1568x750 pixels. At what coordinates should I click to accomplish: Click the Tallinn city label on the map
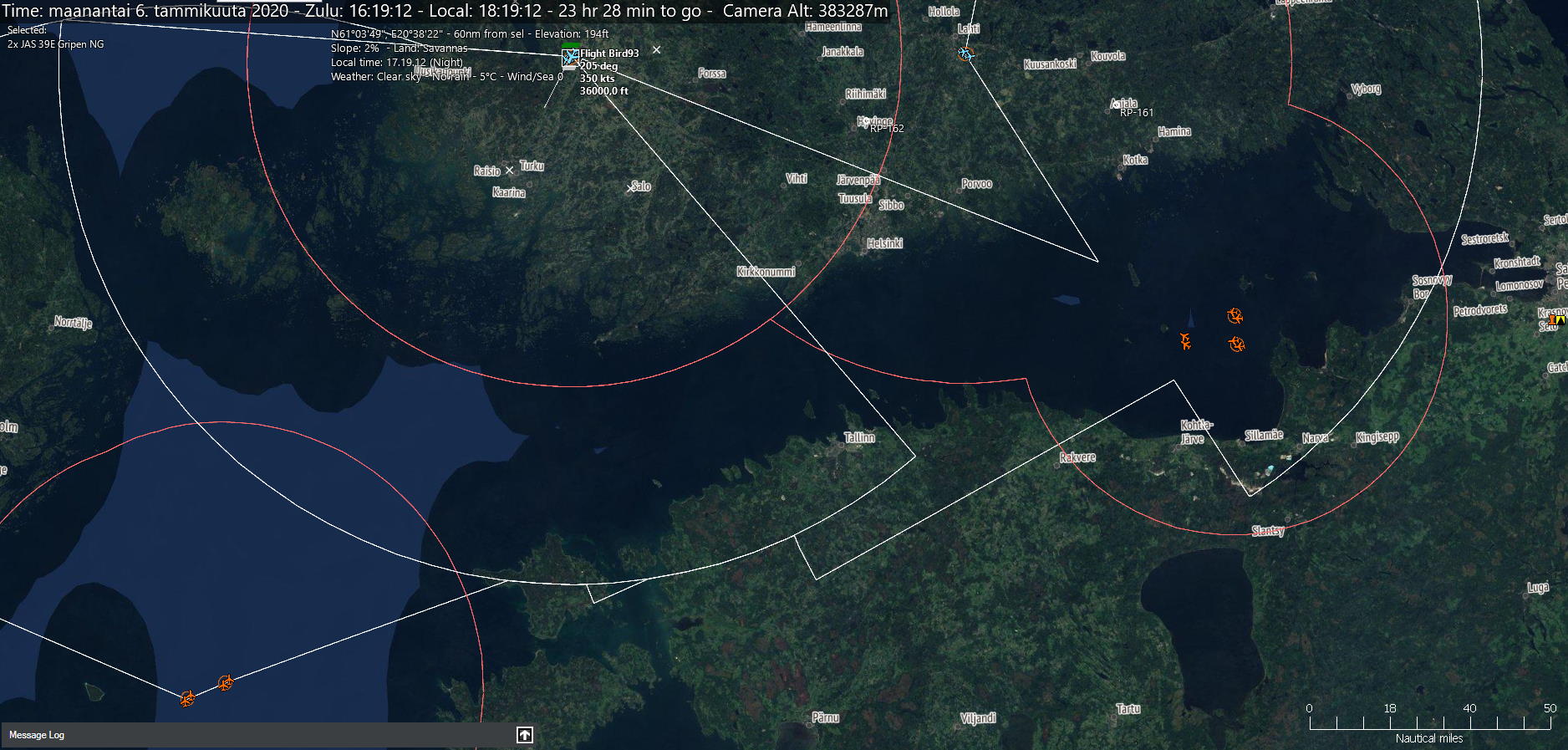[858, 437]
